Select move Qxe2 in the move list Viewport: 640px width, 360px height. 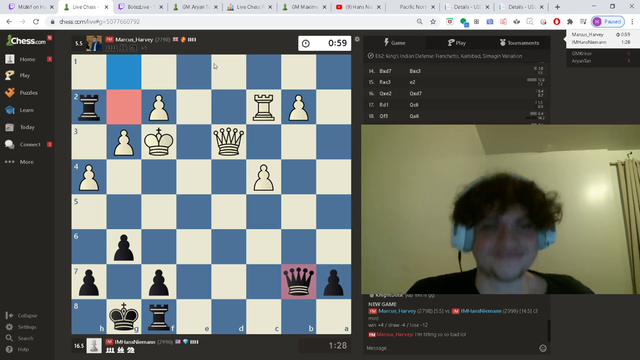click(385, 93)
